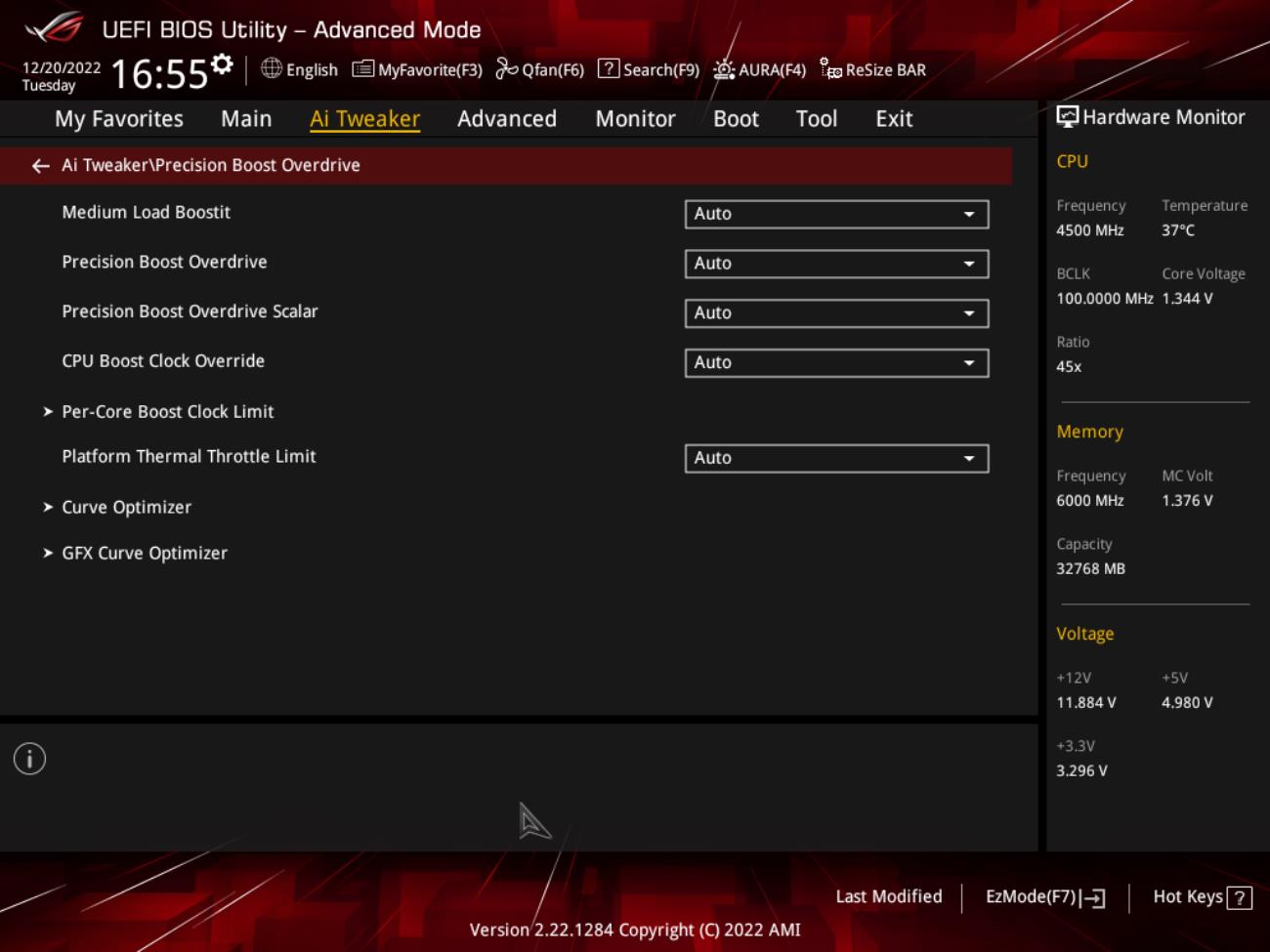Click the Core Voltage value 1.344 V

pyautogui.click(x=1187, y=299)
